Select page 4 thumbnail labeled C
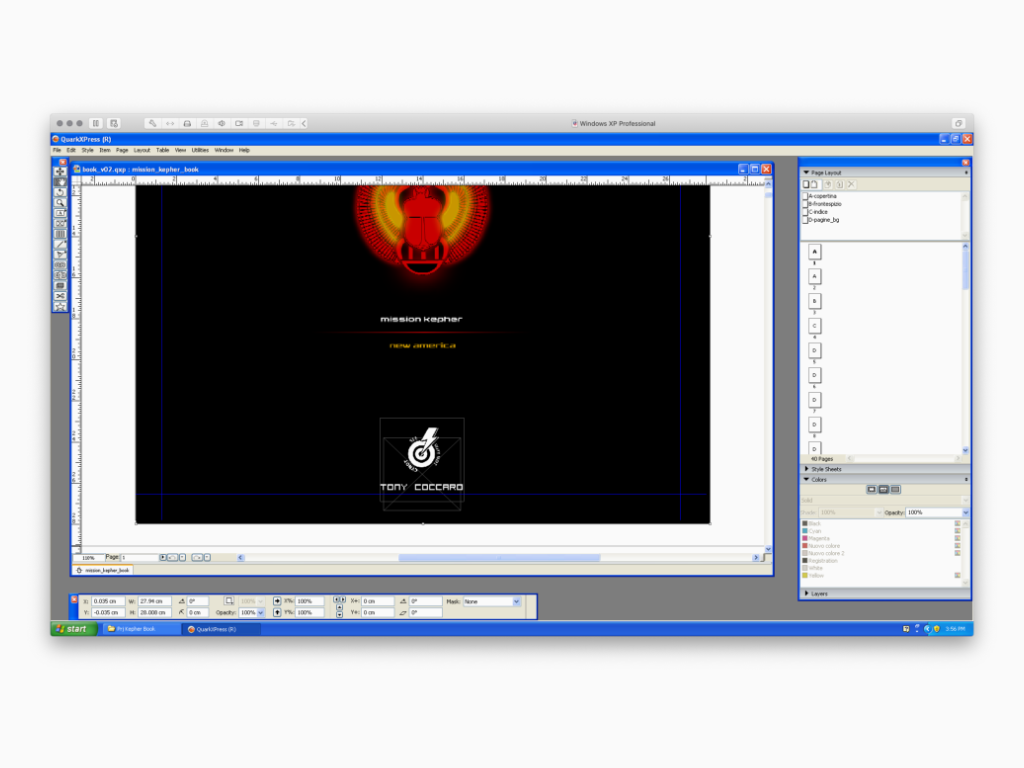Image resolution: width=1024 pixels, height=768 pixels. click(x=814, y=326)
